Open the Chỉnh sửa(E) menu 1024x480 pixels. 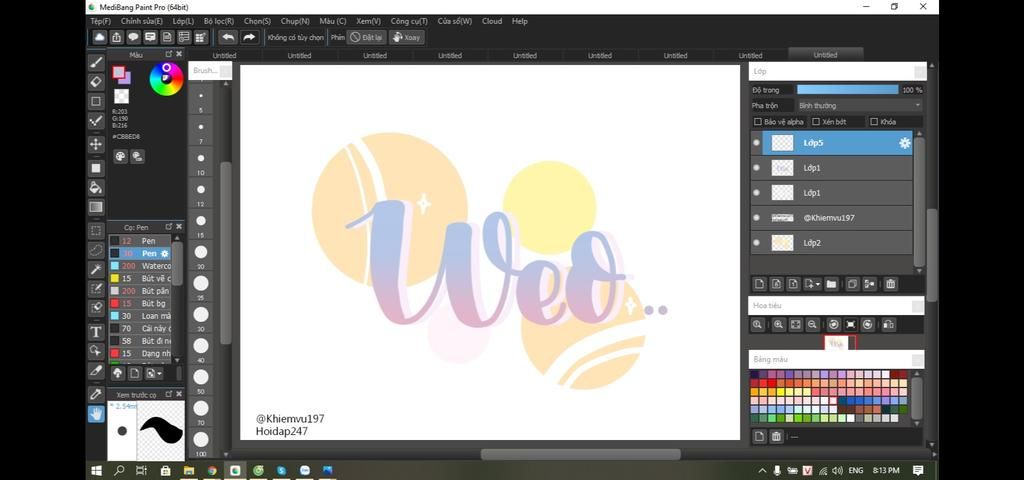(142, 21)
